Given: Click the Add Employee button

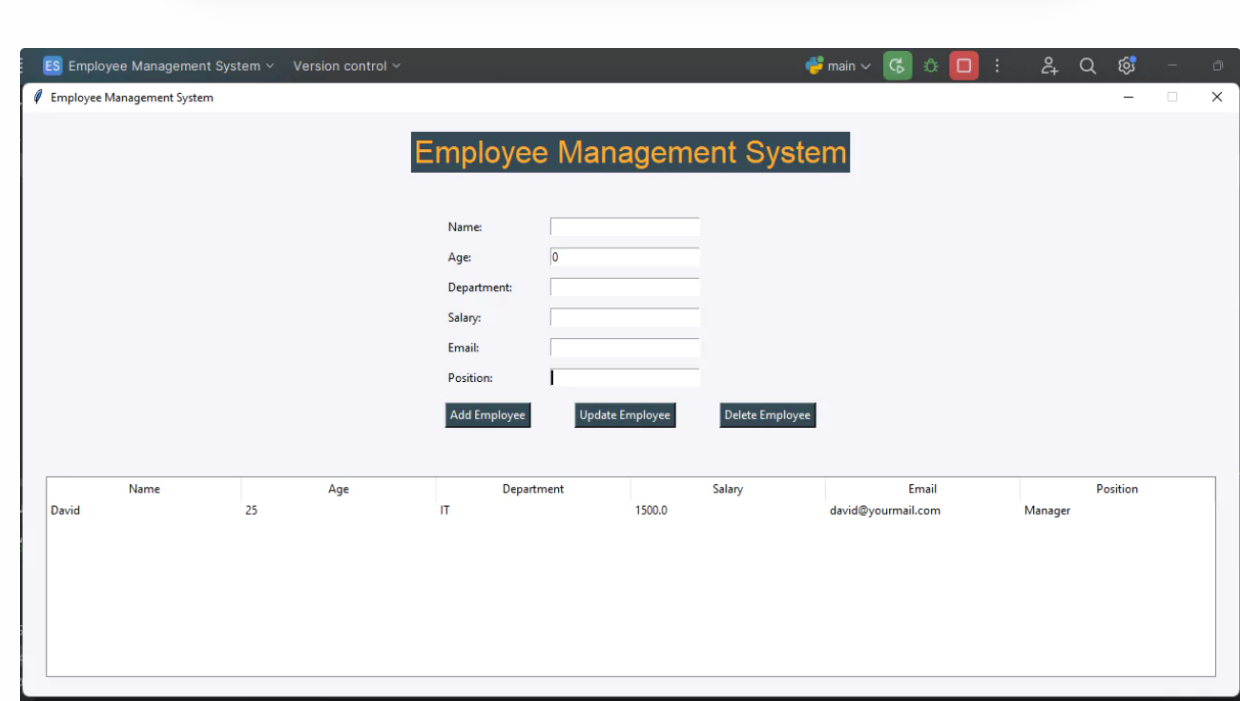Looking at the screenshot, I should click(x=488, y=414).
